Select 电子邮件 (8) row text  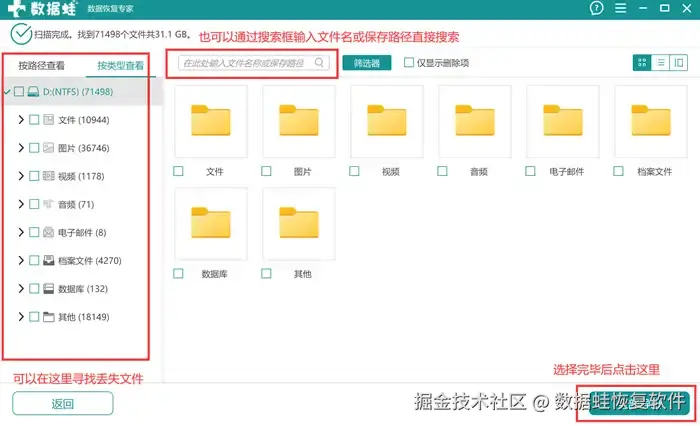pyautogui.click(x=82, y=233)
